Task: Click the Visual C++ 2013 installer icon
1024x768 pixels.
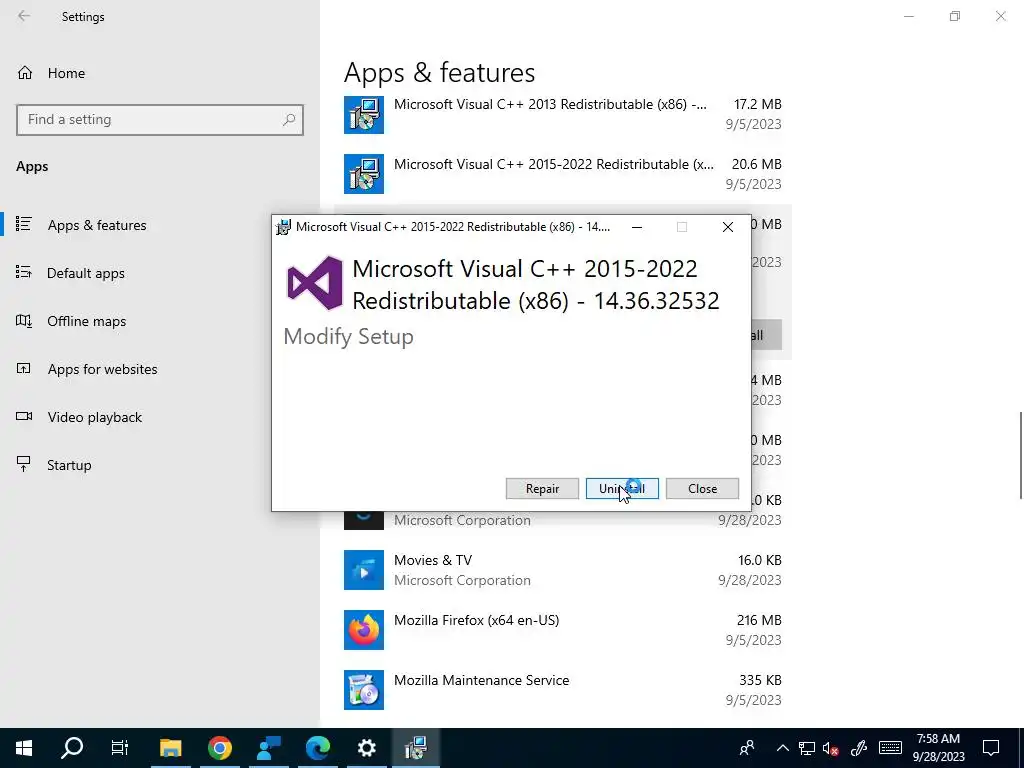Action: (x=364, y=114)
